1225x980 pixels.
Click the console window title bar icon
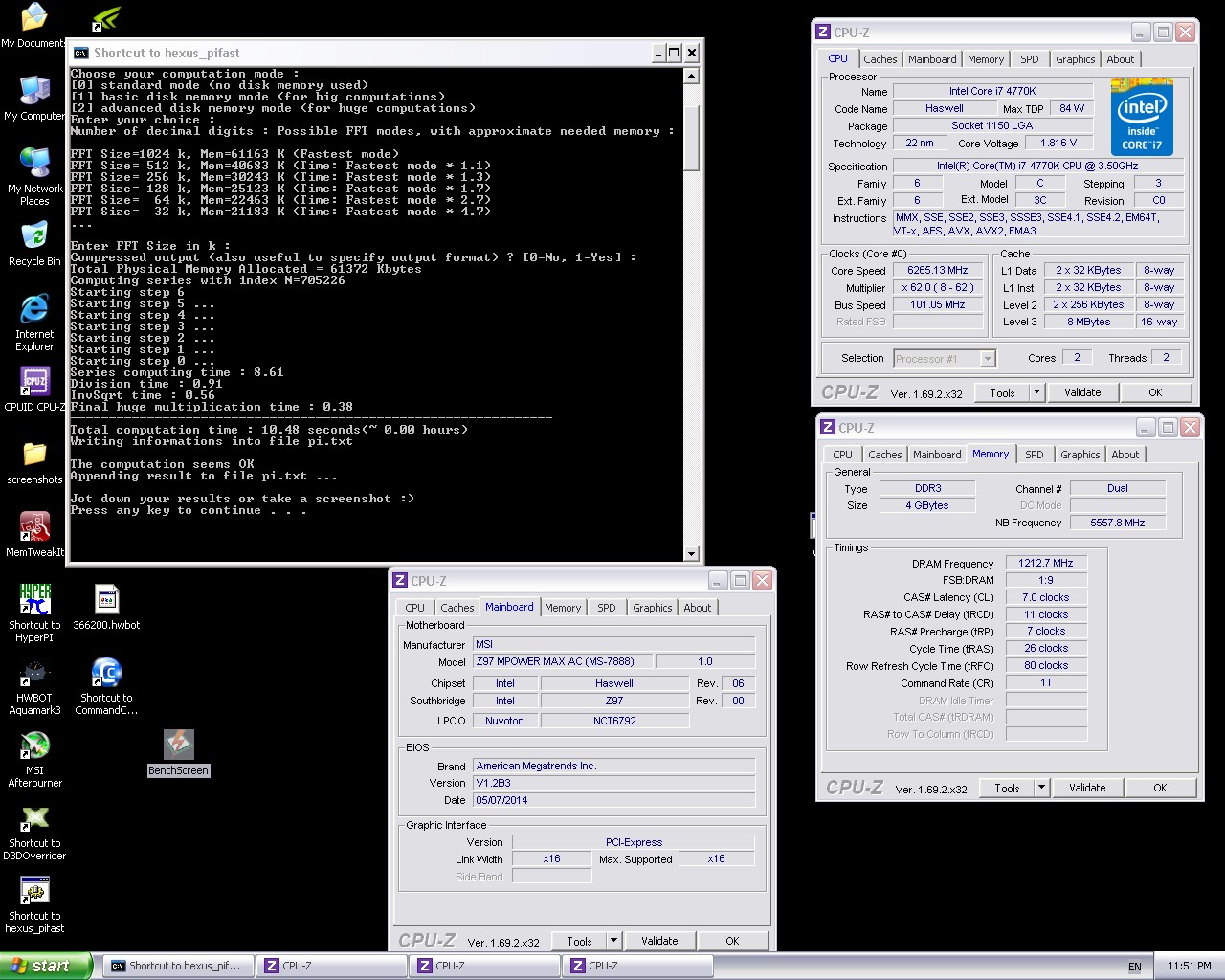tap(81, 53)
